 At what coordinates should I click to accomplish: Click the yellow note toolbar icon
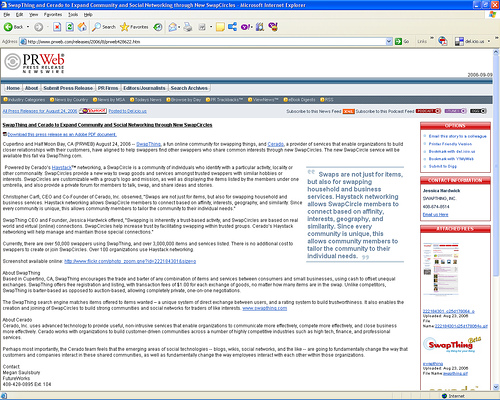[x=220, y=27]
